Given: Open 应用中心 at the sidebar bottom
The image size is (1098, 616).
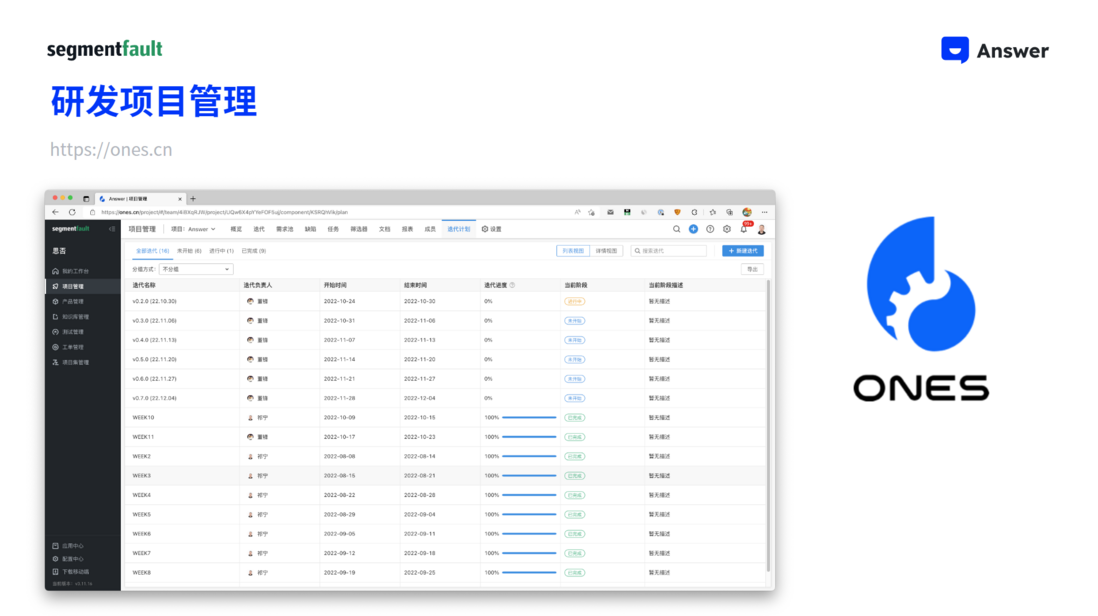Looking at the screenshot, I should point(68,545).
